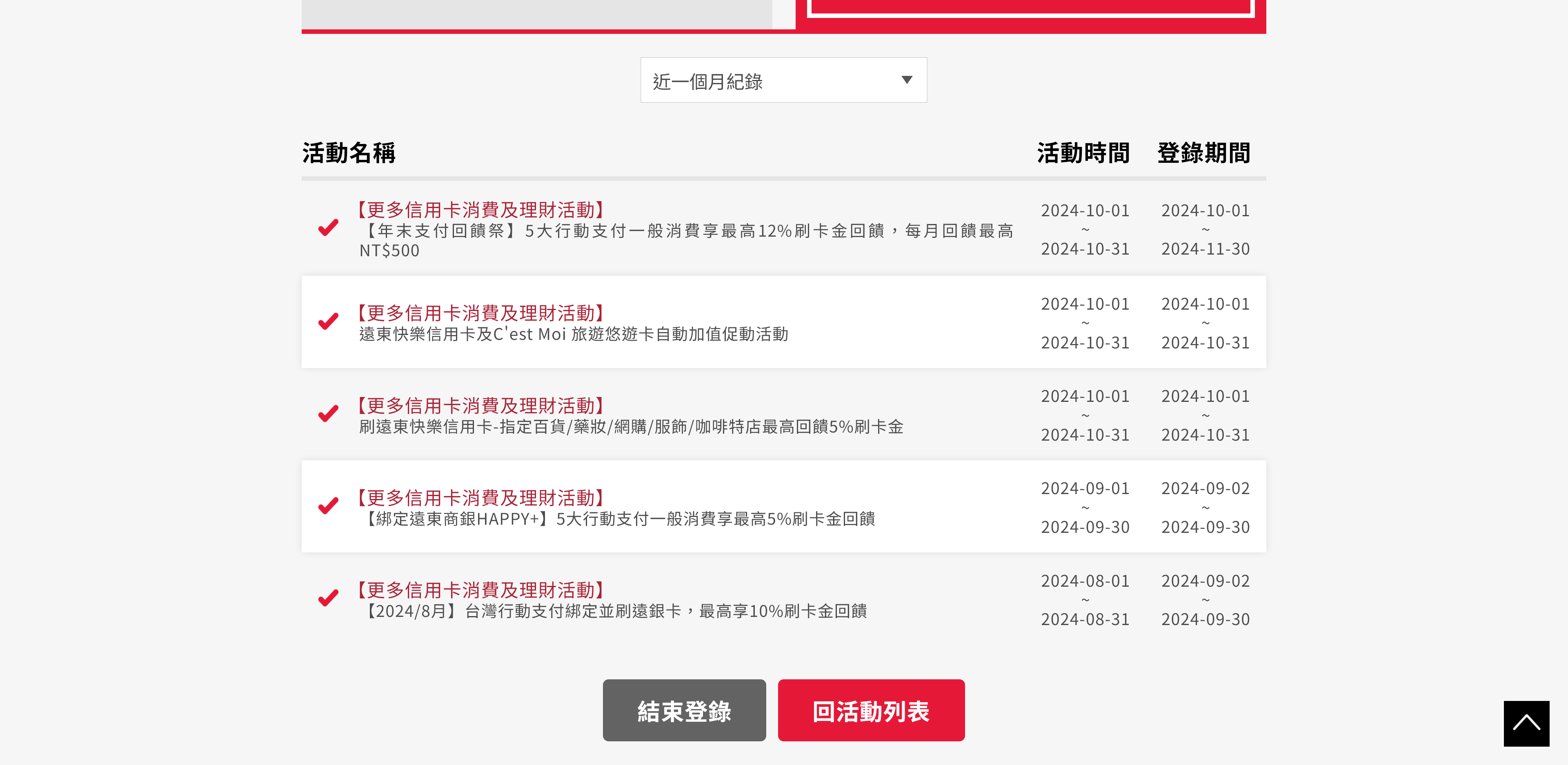Open the 近一個月紀錄 period dropdown

click(783, 80)
